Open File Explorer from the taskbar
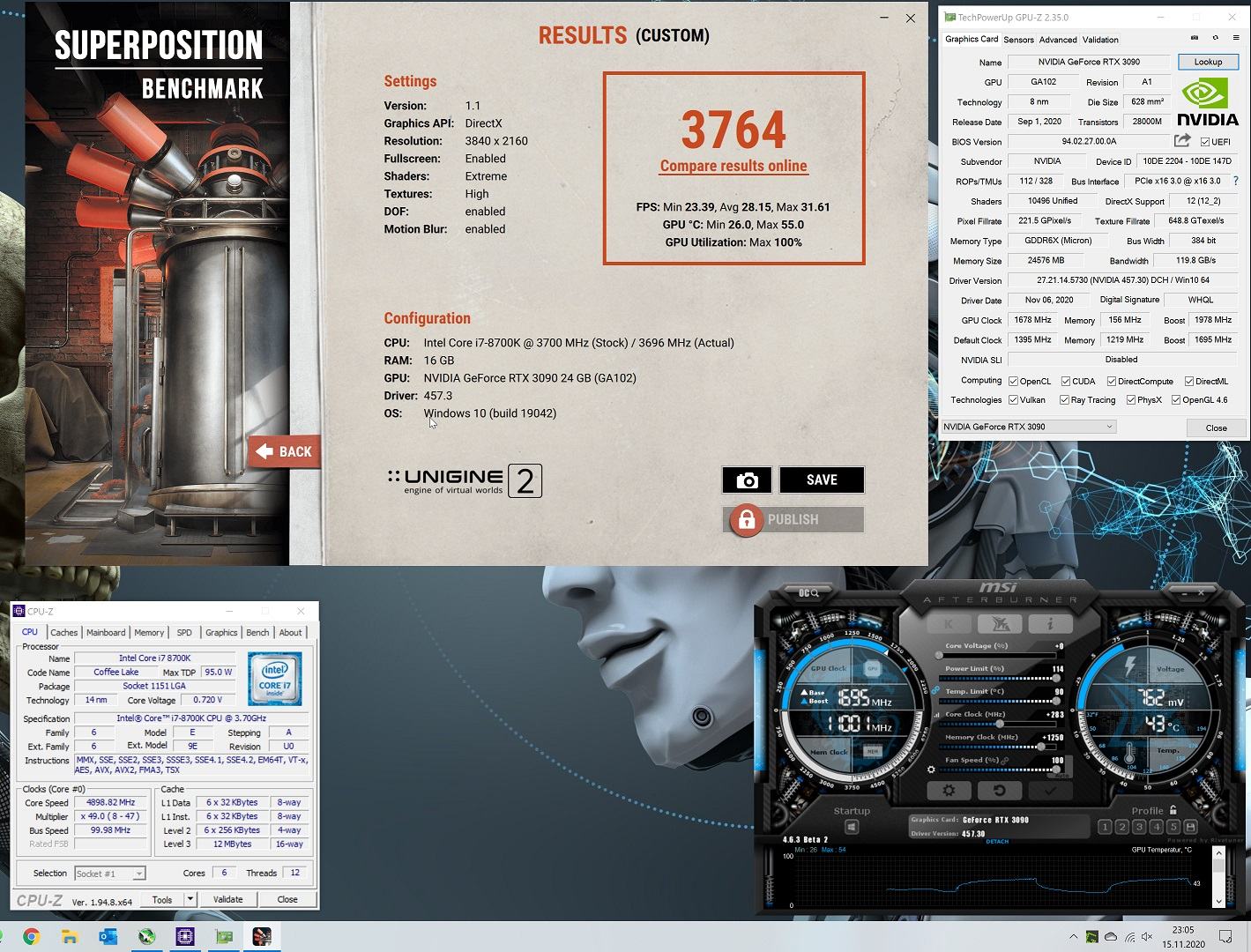This screenshot has width=1251, height=952. pyautogui.click(x=70, y=936)
